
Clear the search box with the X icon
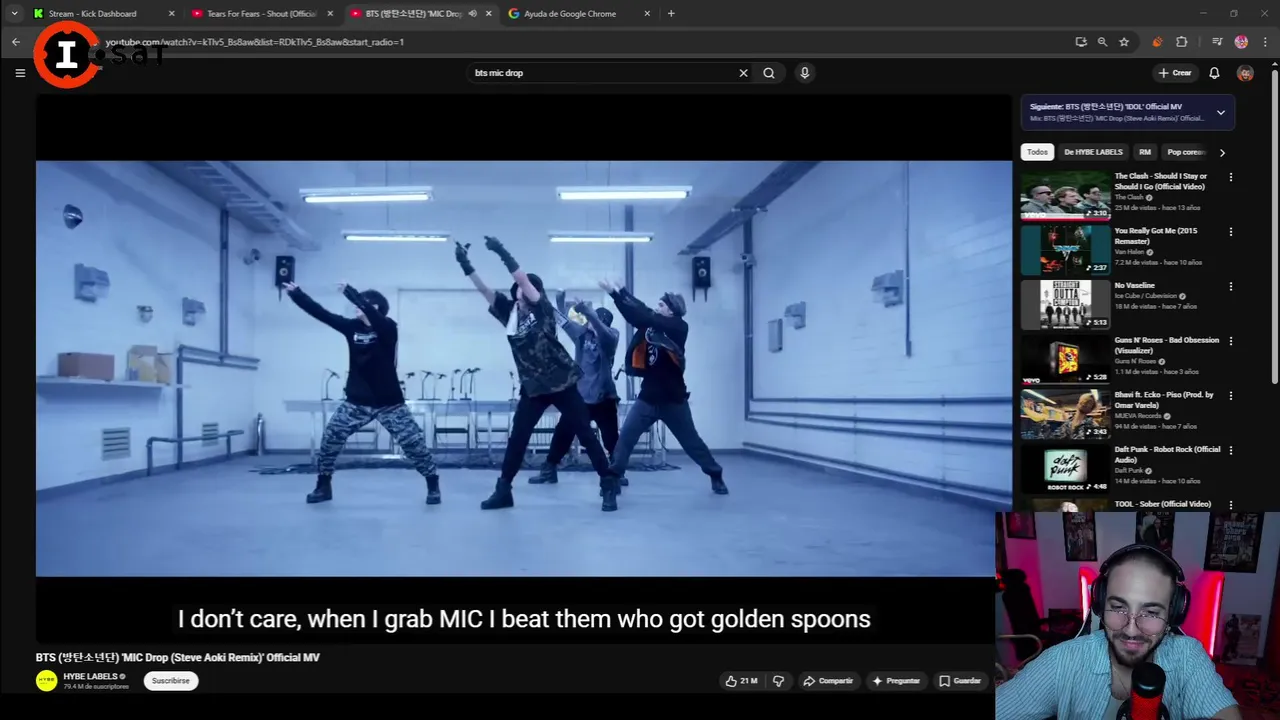coord(743,73)
